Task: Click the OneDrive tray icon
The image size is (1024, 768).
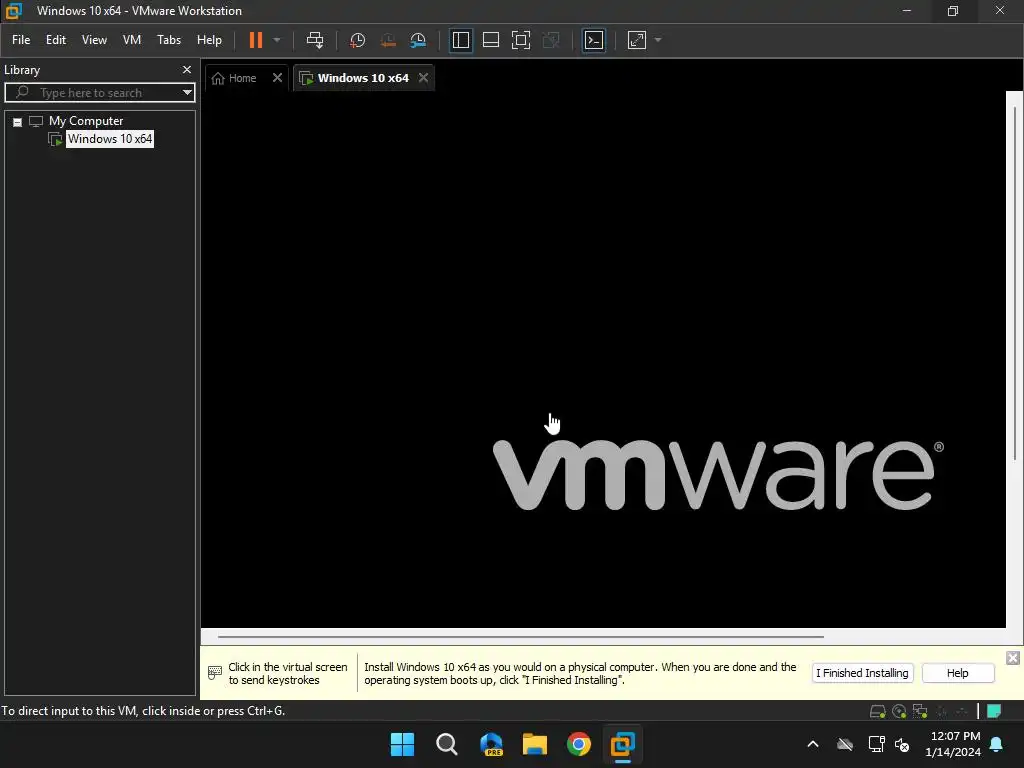Action: point(845,744)
